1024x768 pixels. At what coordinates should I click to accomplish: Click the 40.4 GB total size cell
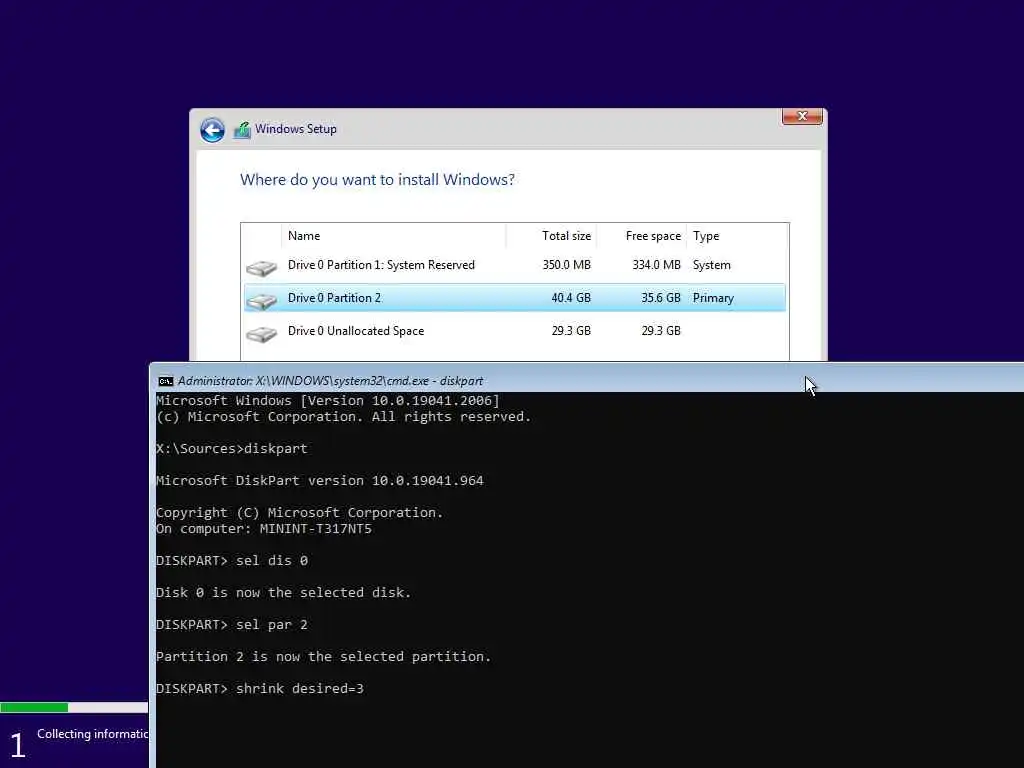point(571,298)
